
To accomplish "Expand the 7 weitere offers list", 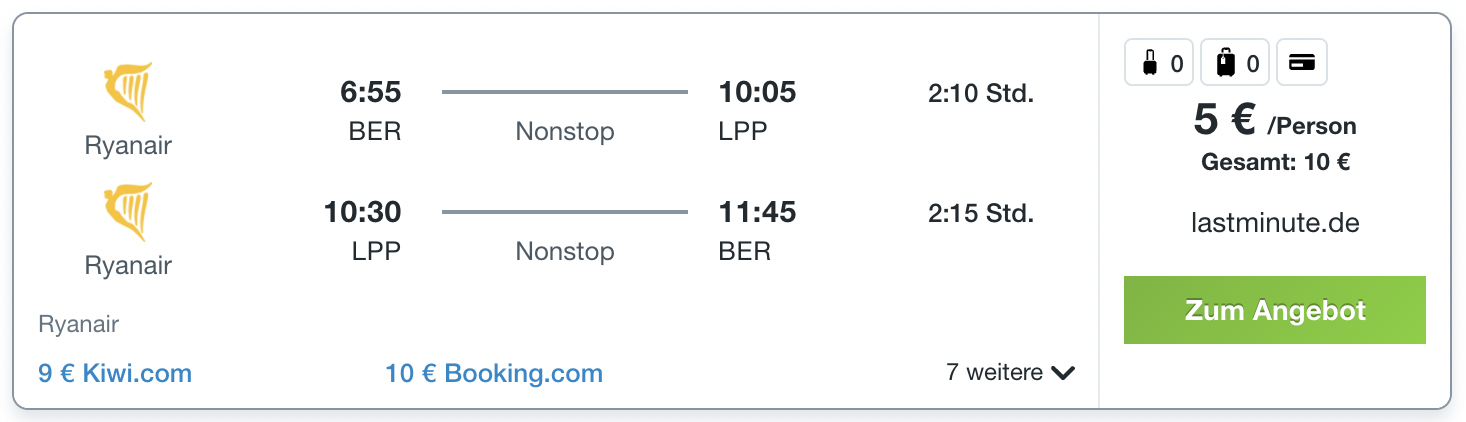I will click(1010, 373).
